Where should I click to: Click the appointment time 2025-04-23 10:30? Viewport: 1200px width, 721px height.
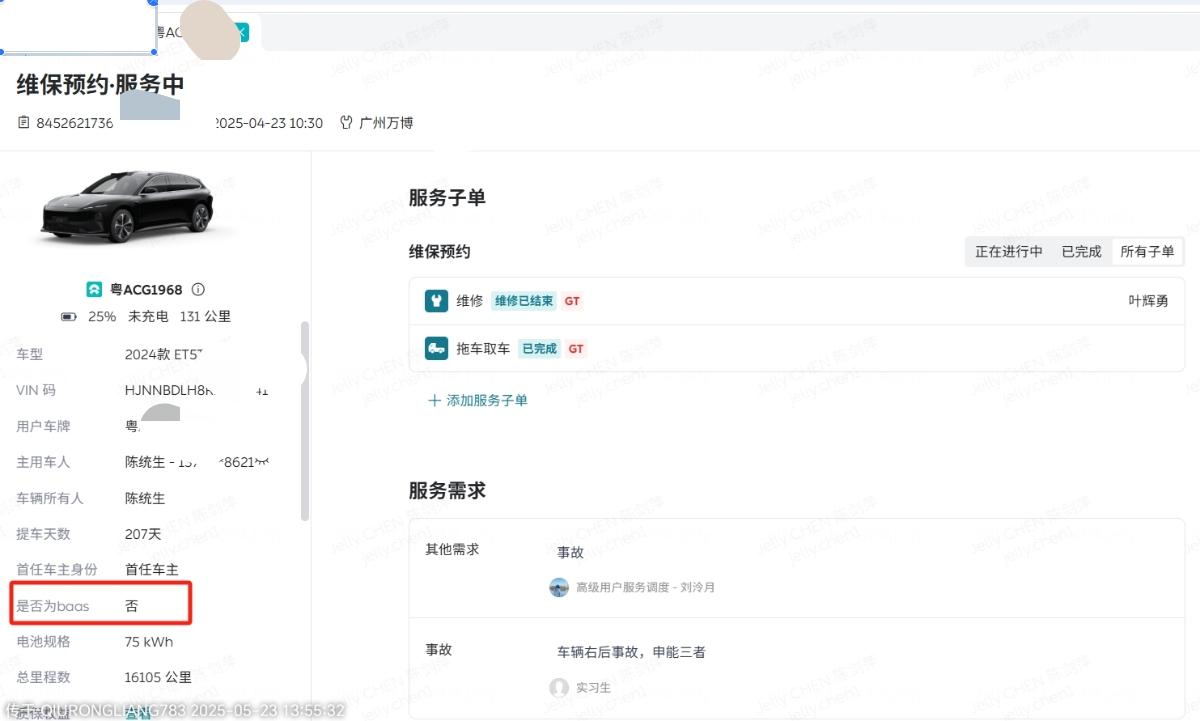click(x=269, y=123)
